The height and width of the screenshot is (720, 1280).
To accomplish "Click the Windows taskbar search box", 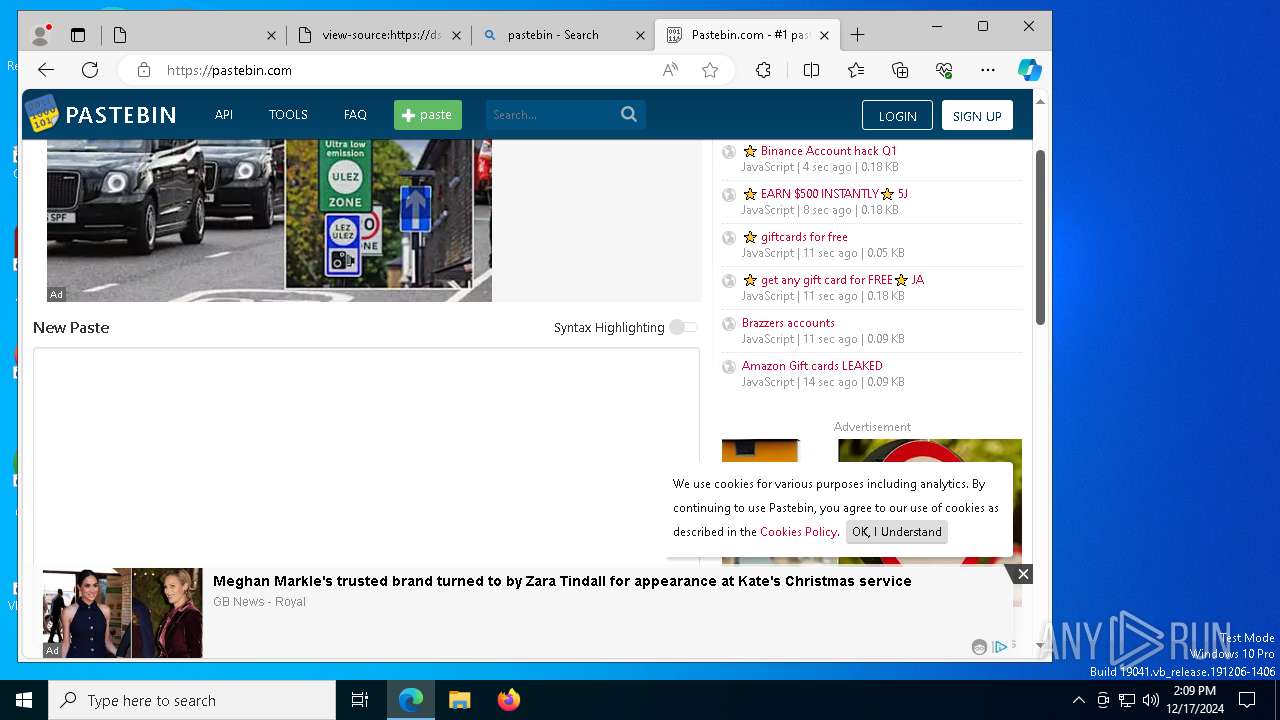I will click(192, 700).
